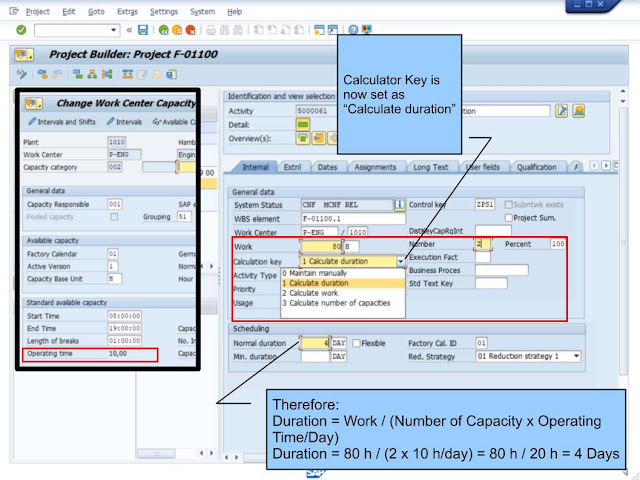Screen dimensions: 640x480
Task: Click the first Overview(s) icon button
Action: 302,138
